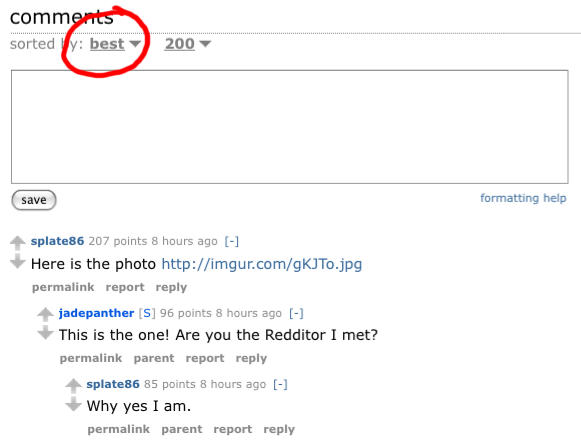The image size is (581, 444).
Task: Upvote jadepanther's comment
Action: 45,314
